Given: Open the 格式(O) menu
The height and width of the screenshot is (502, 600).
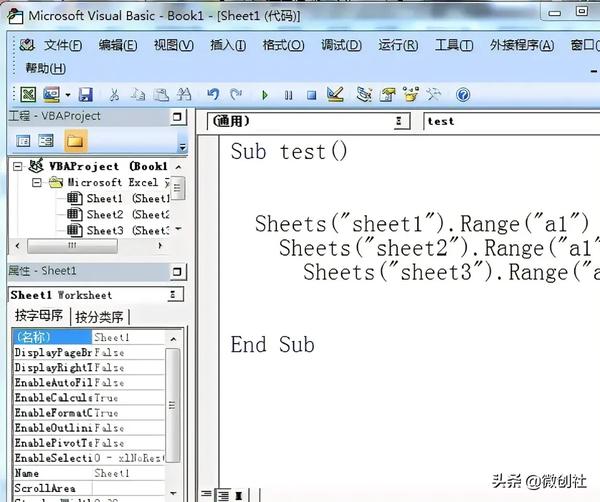Looking at the screenshot, I should 283,46.
